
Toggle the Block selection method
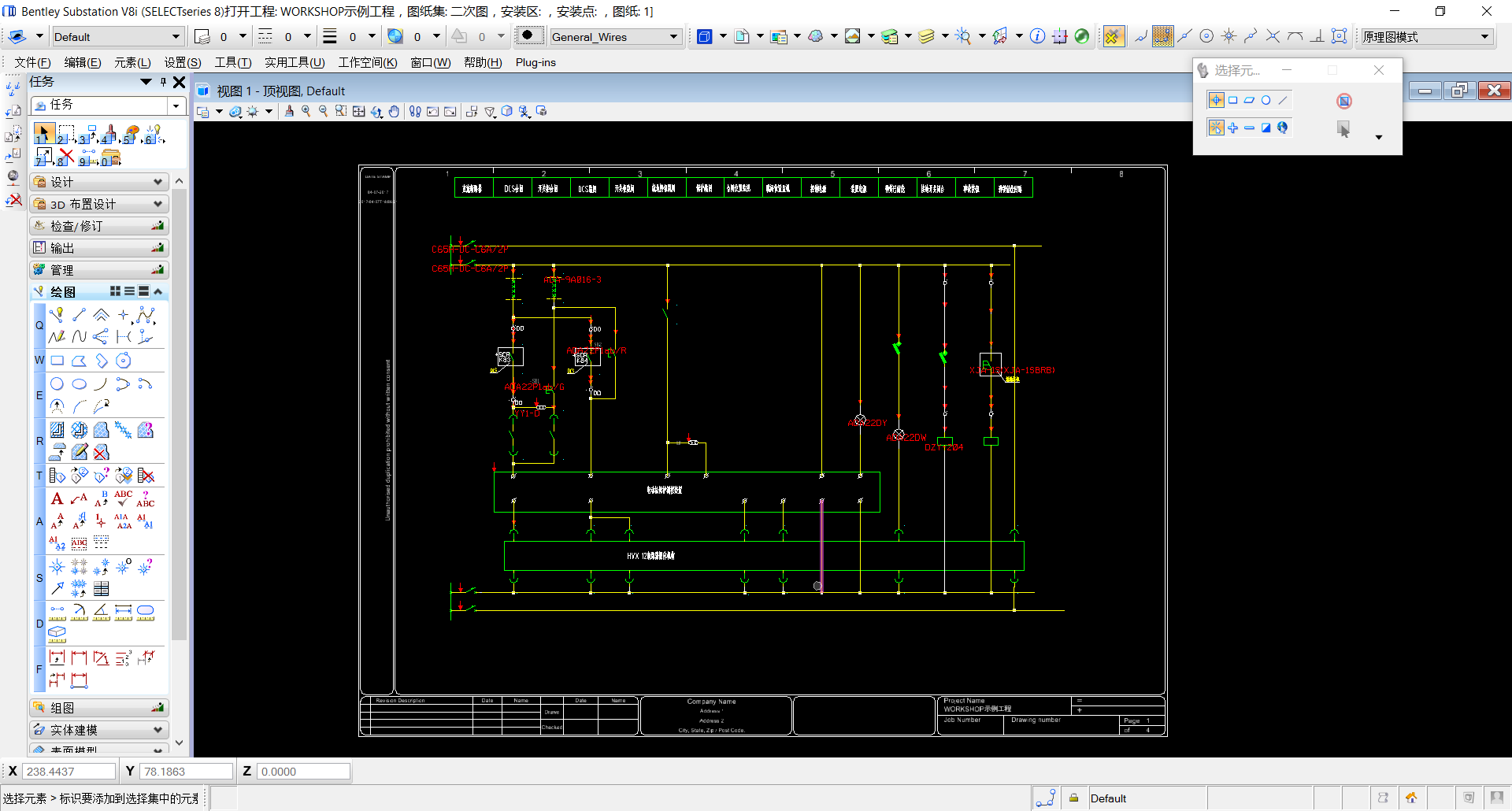click(1232, 100)
